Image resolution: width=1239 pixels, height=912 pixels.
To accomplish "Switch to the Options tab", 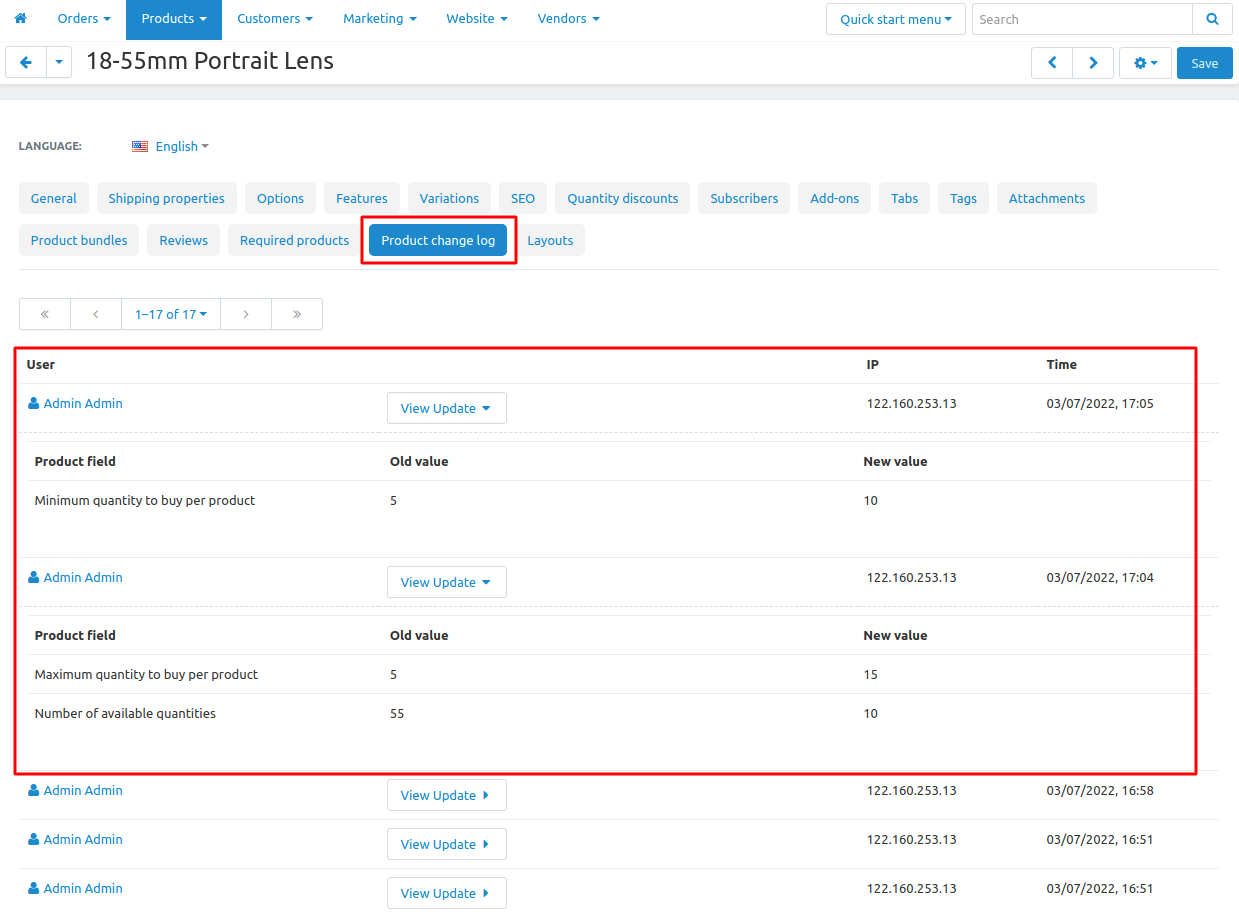I will (280, 198).
